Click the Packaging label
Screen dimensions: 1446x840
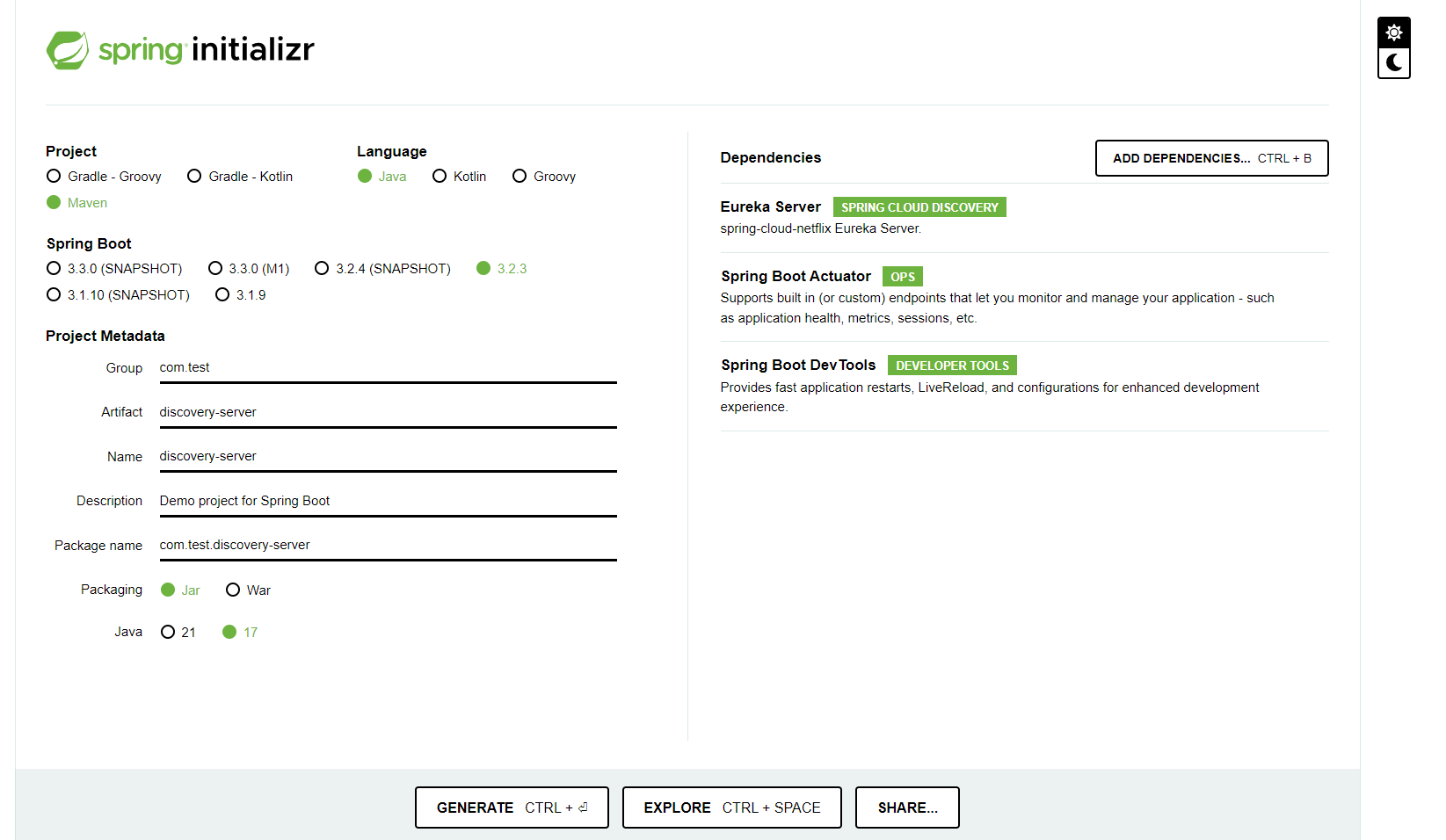(112, 590)
